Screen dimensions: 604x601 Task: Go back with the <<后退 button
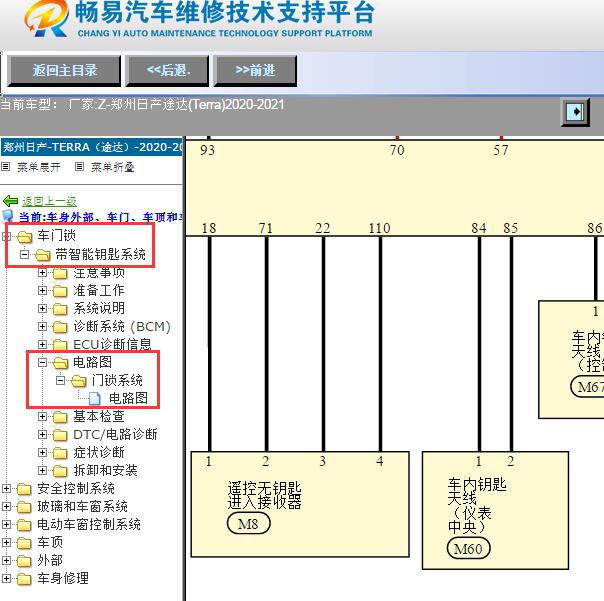tap(168, 71)
